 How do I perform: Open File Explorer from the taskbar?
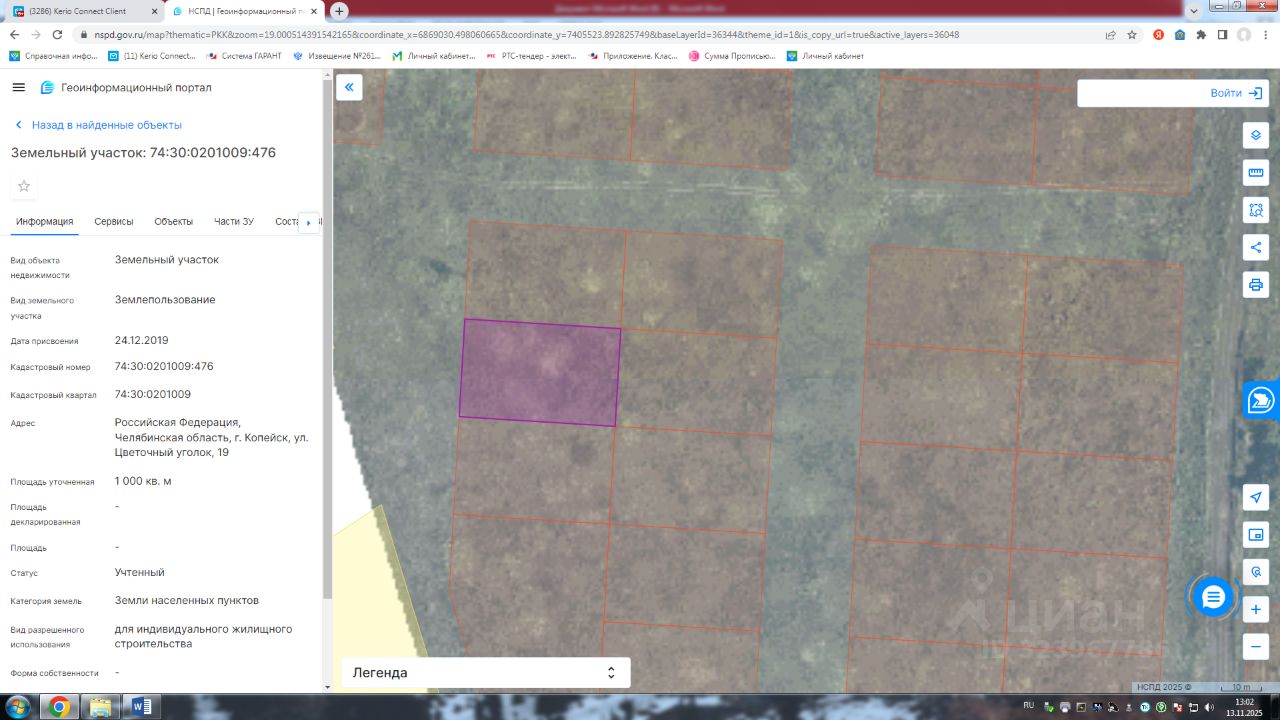(101, 707)
